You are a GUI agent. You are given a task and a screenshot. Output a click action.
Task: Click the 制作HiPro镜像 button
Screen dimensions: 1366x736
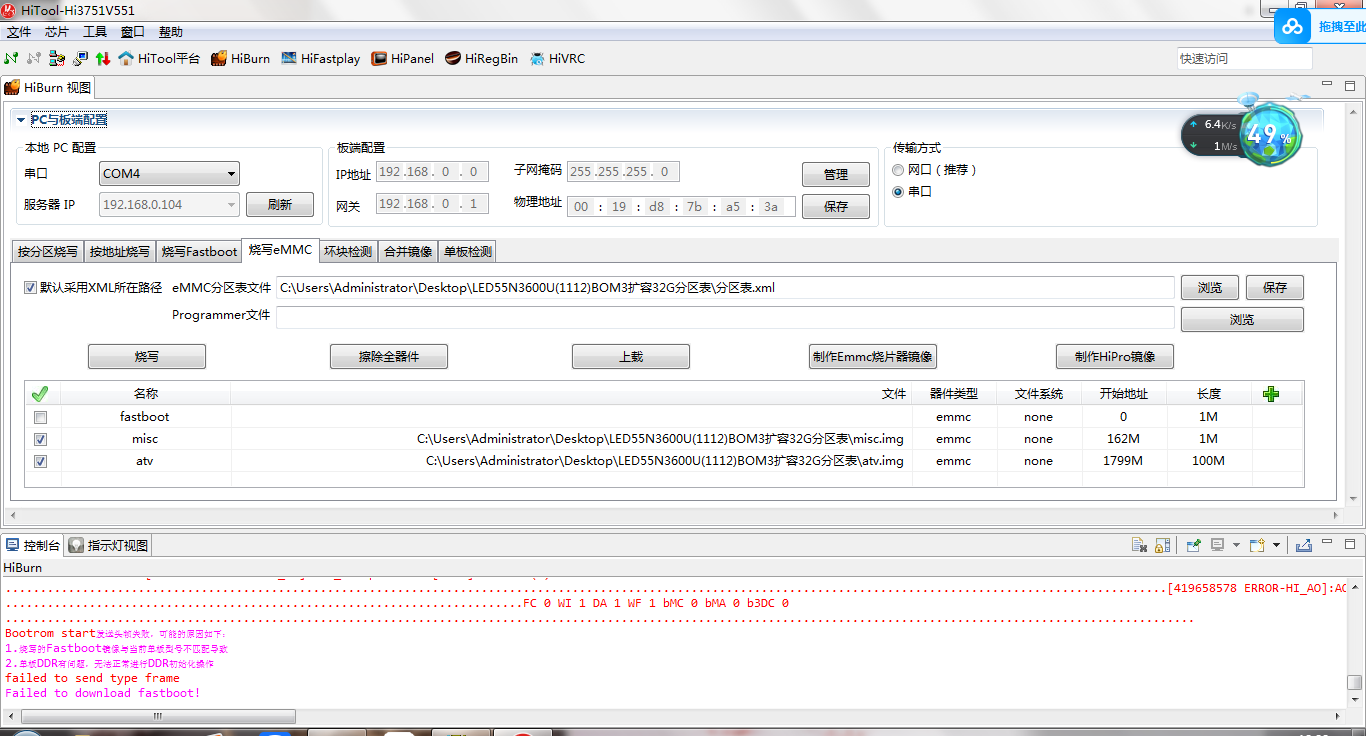coord(1115,357)
